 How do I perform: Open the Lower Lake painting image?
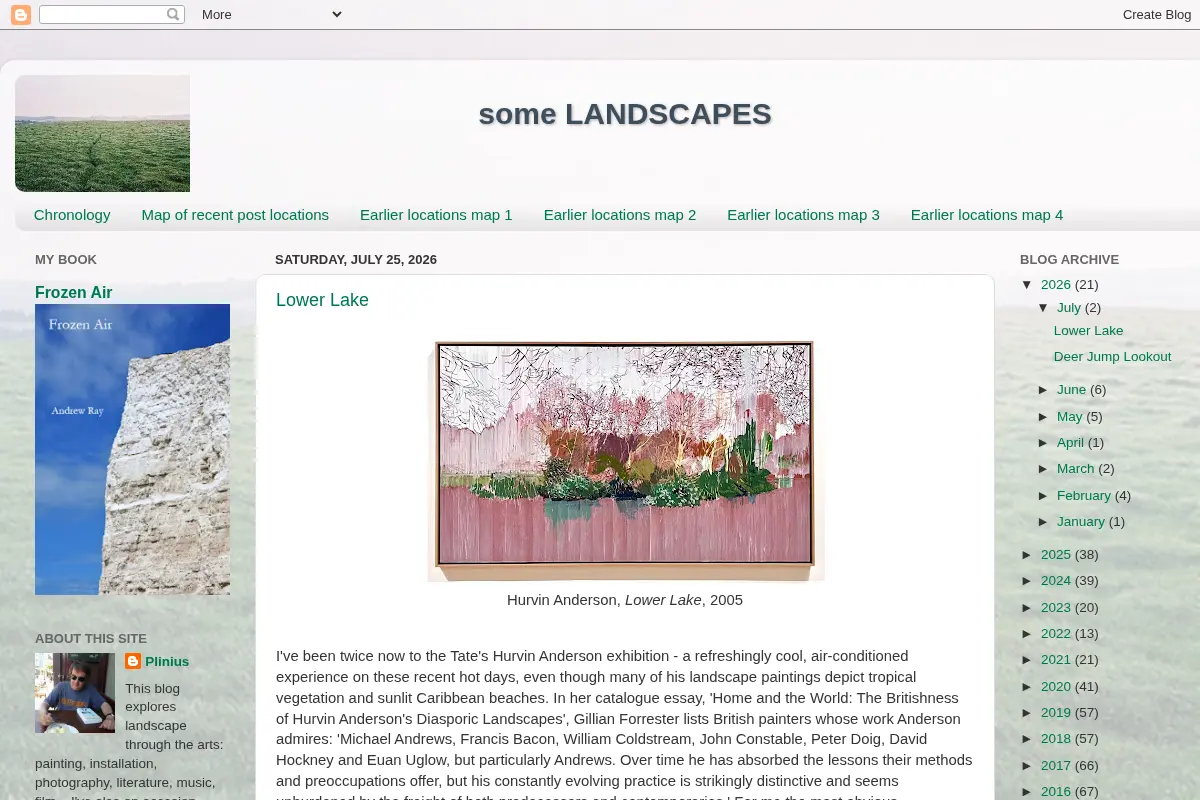click(625, 461)
